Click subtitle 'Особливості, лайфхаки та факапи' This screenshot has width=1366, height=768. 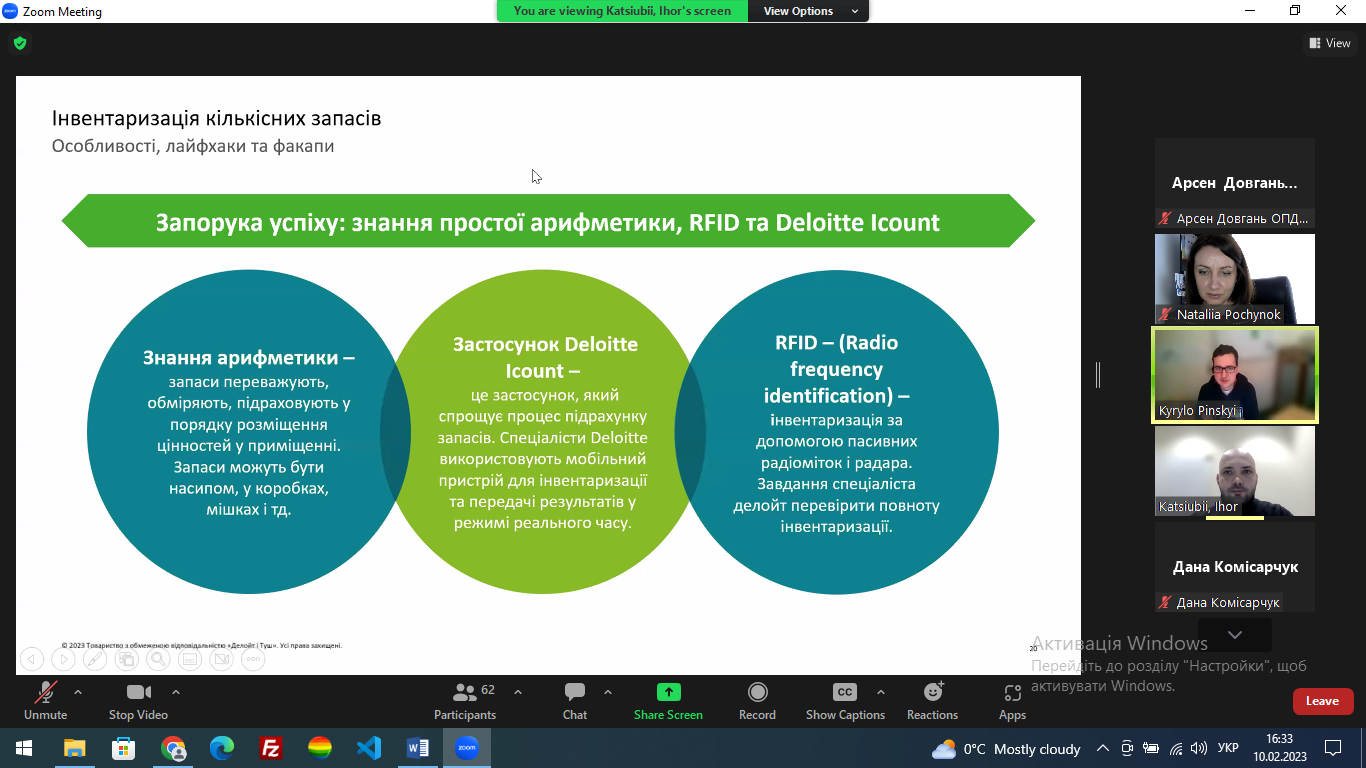click(193, 146)
